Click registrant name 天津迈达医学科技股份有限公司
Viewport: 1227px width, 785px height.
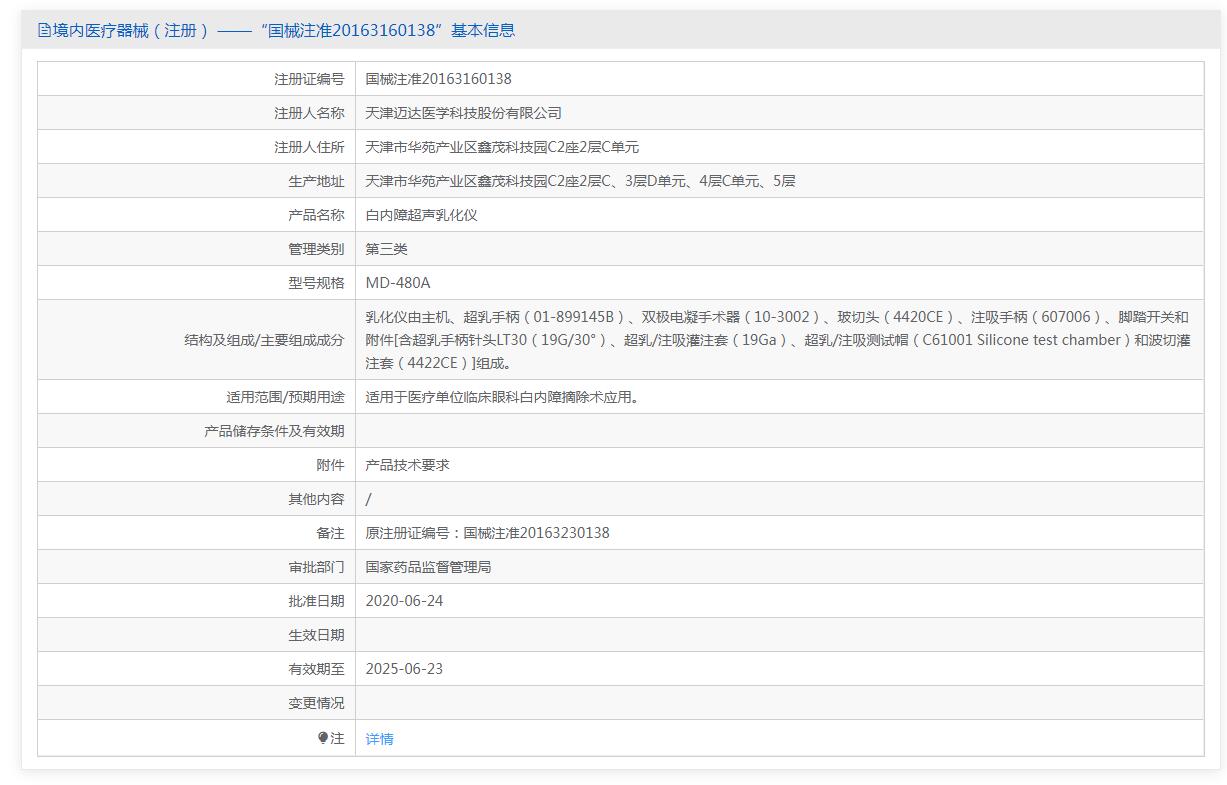coord(463,113)
